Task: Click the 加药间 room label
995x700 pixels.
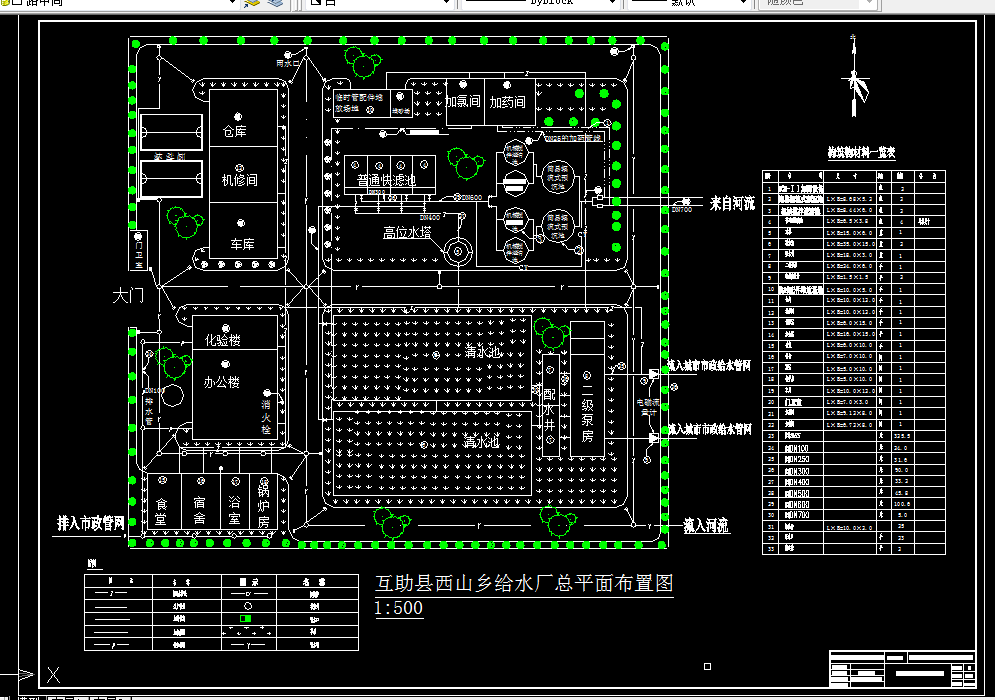Action: pos(507,102)
